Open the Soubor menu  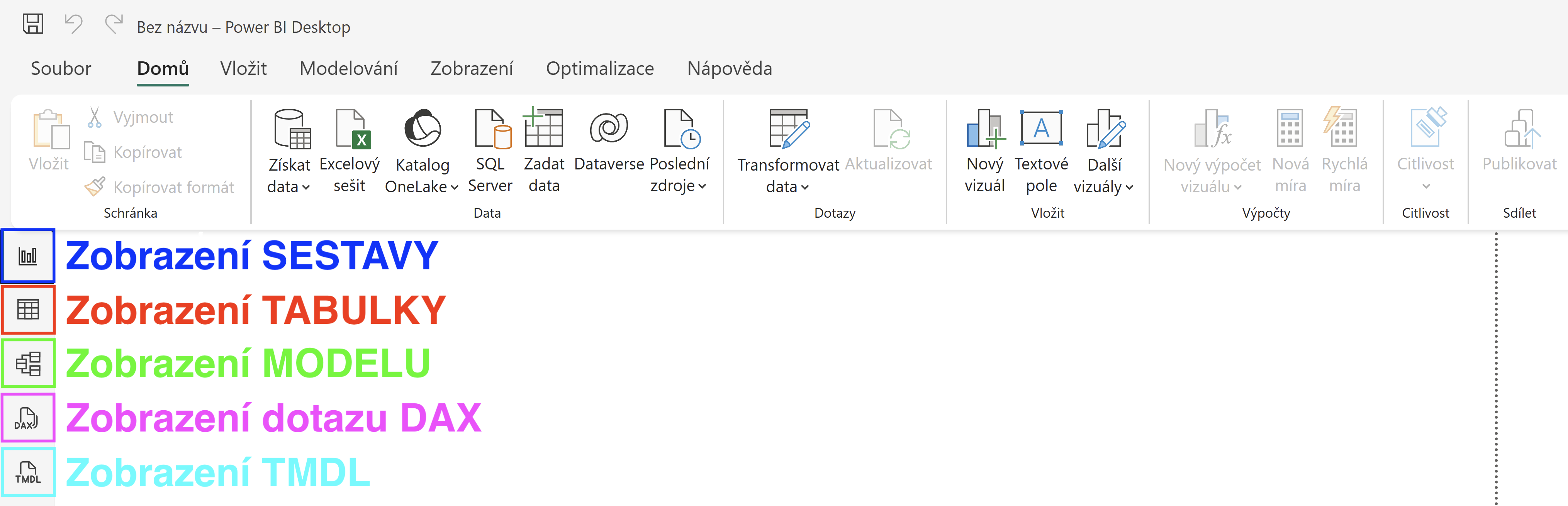coord(61,68)
